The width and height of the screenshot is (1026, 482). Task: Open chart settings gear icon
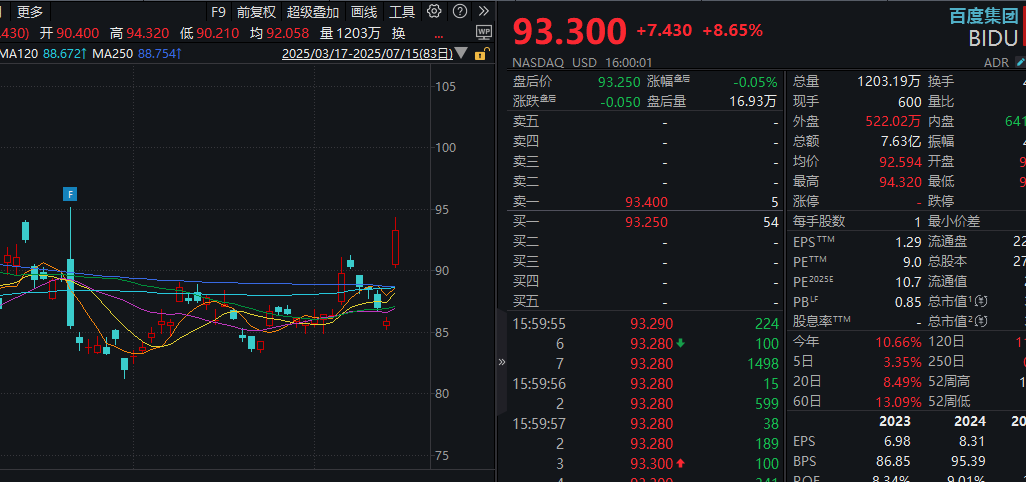point(434,11)
